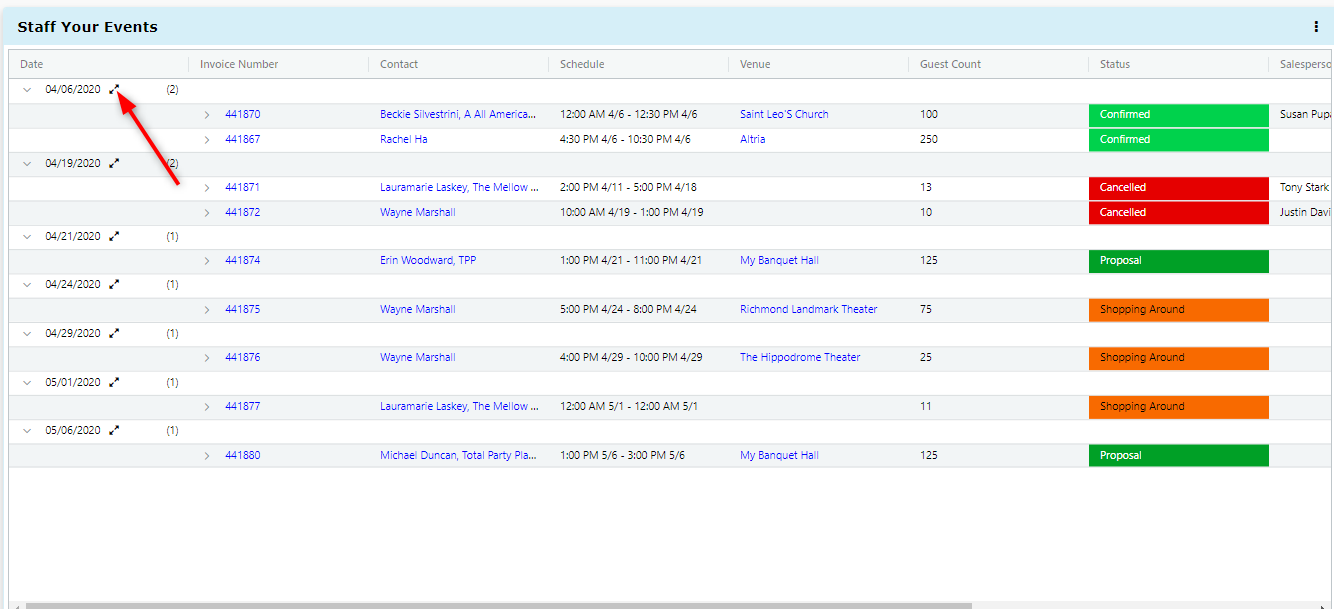Open invoice 441870 link
Image resolution: width=1334 pixels, height=609 pixels.
[x=242, y=114]
